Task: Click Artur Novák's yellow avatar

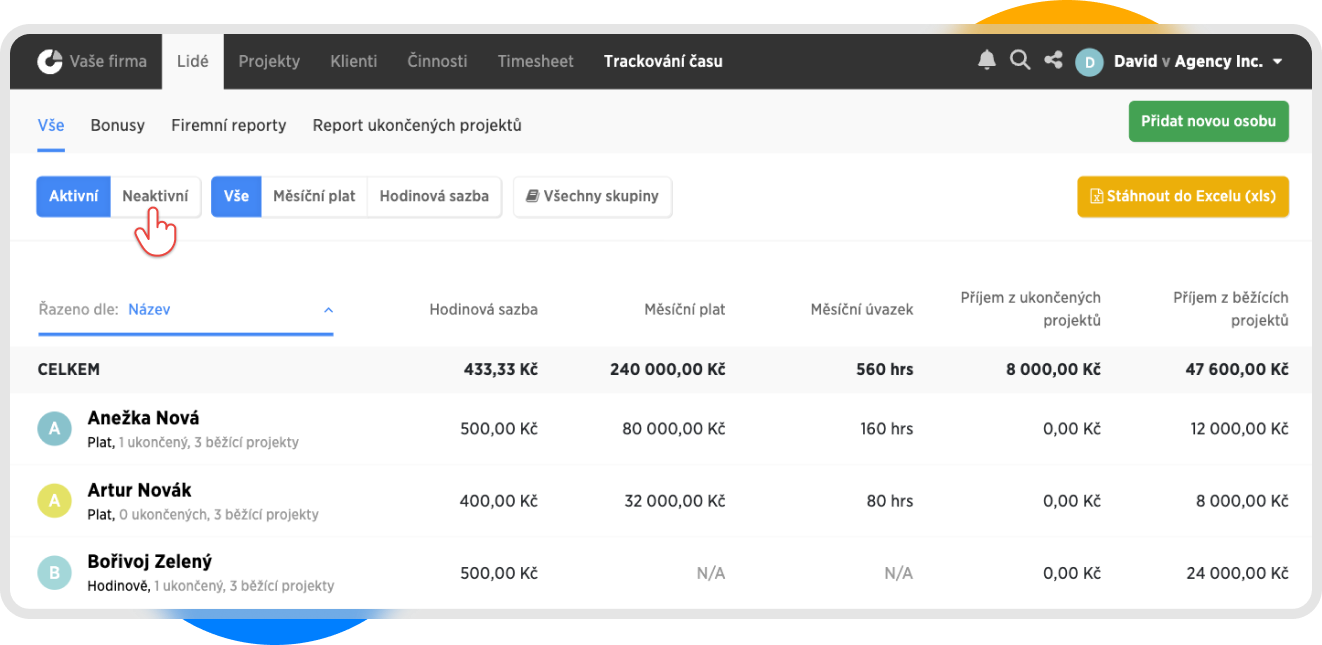Action: pyautogui.click(x=54, y=501)
